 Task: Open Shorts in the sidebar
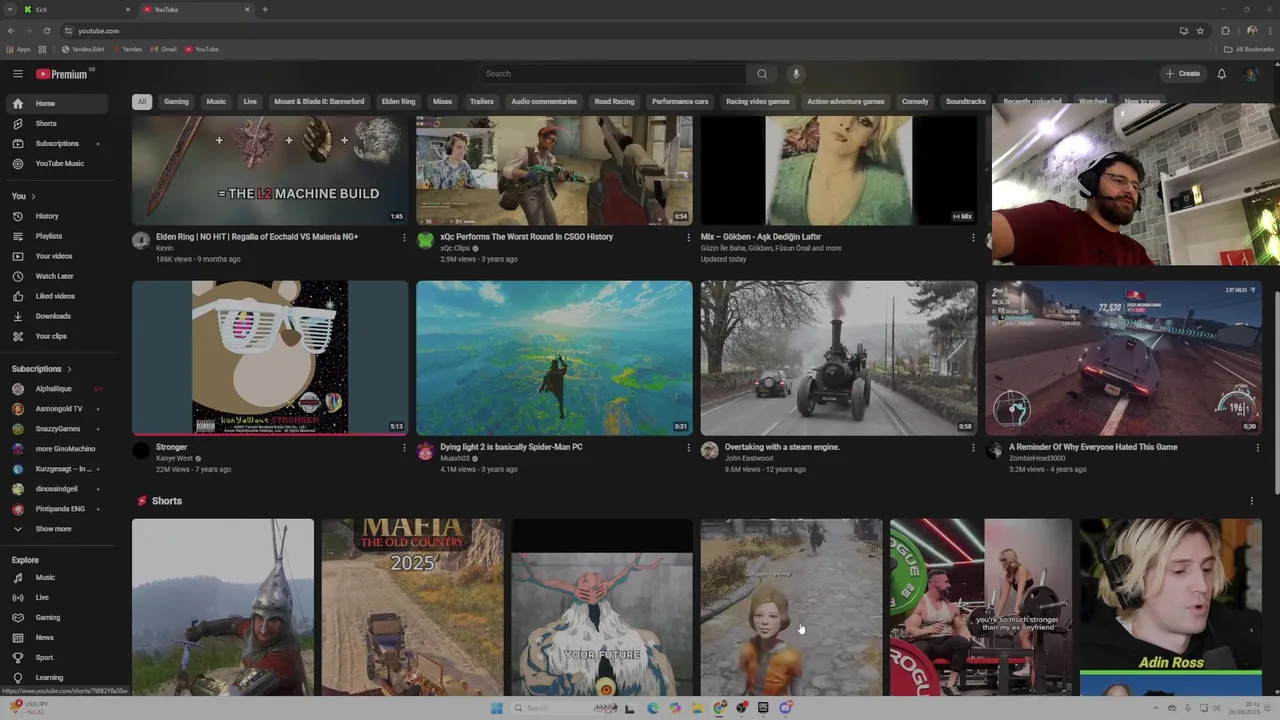coord(55,124)
